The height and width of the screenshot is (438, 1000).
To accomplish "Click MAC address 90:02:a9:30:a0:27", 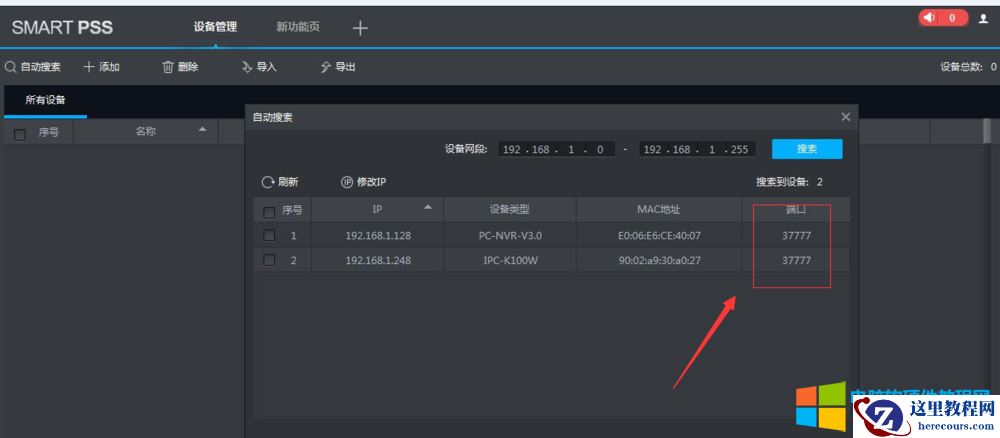I will [659, 261].
